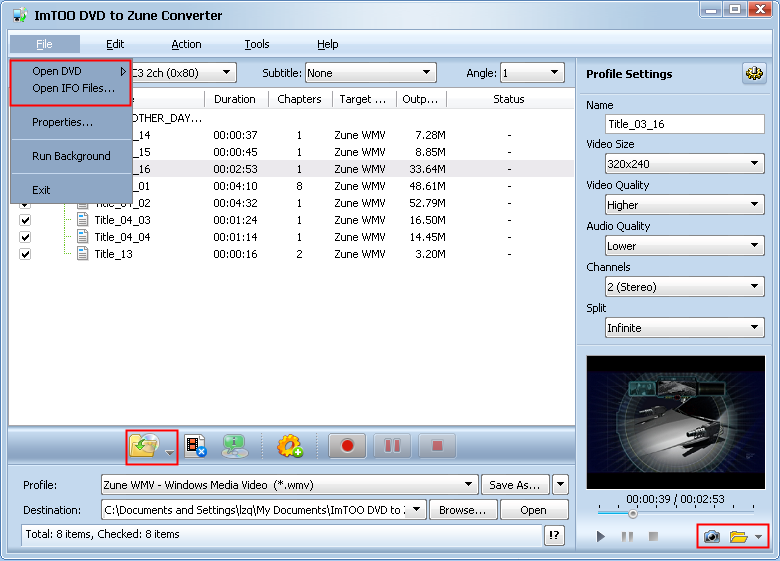Open the Destination path dropdown
780x561 pixels.
click(416, 509)
